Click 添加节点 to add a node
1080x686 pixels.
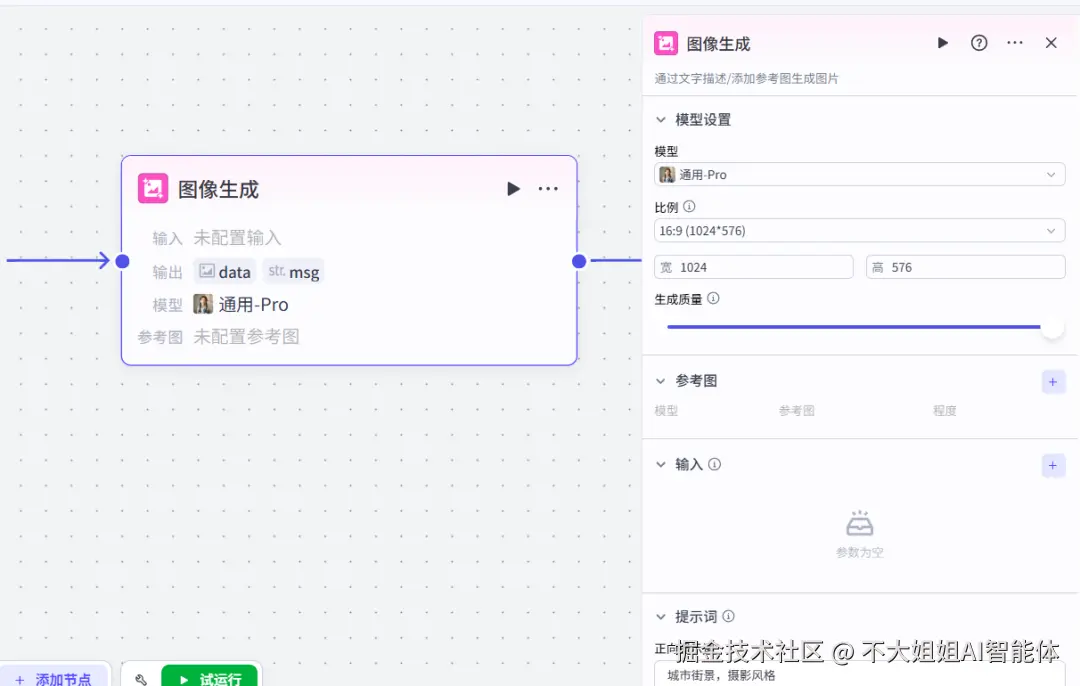coord(55,678)
